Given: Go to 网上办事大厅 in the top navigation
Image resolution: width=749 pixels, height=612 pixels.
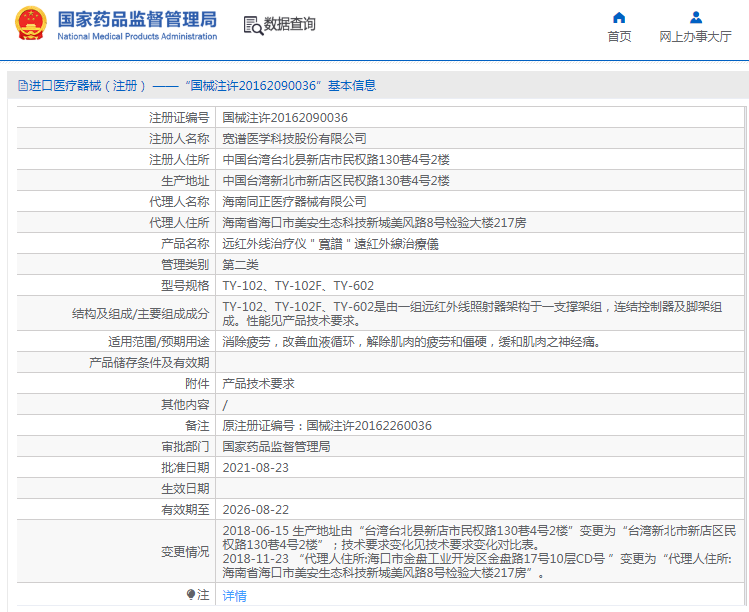Looking at the screenshot, I should coord(695,36).
